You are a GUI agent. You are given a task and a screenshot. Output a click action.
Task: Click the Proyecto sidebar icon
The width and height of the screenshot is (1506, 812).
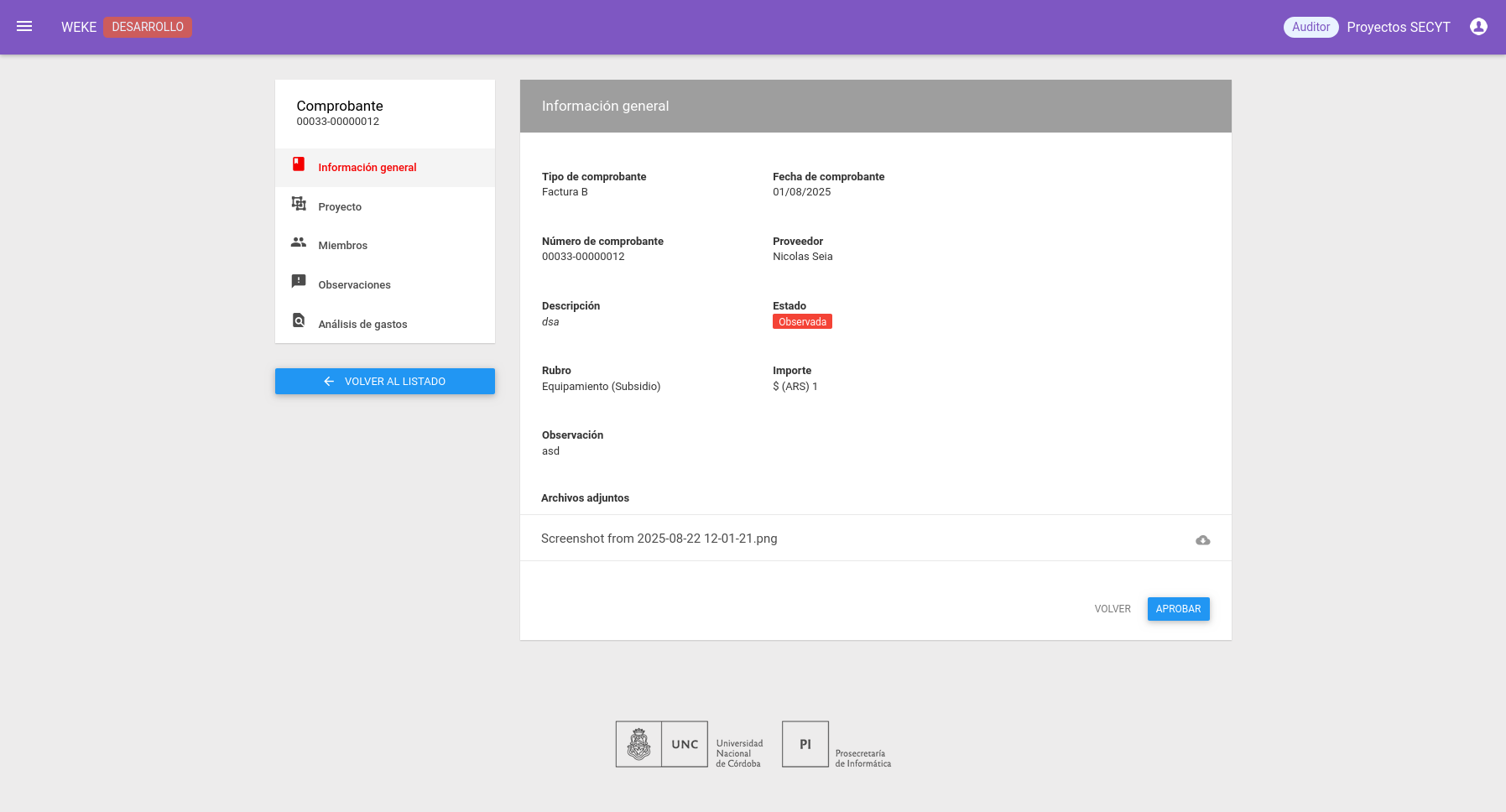299,204
